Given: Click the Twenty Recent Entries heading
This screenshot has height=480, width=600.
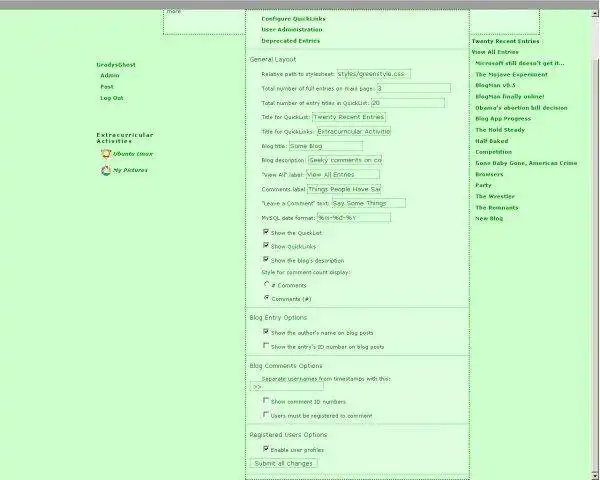Looking at the screenshot, I should pos(505,41).
